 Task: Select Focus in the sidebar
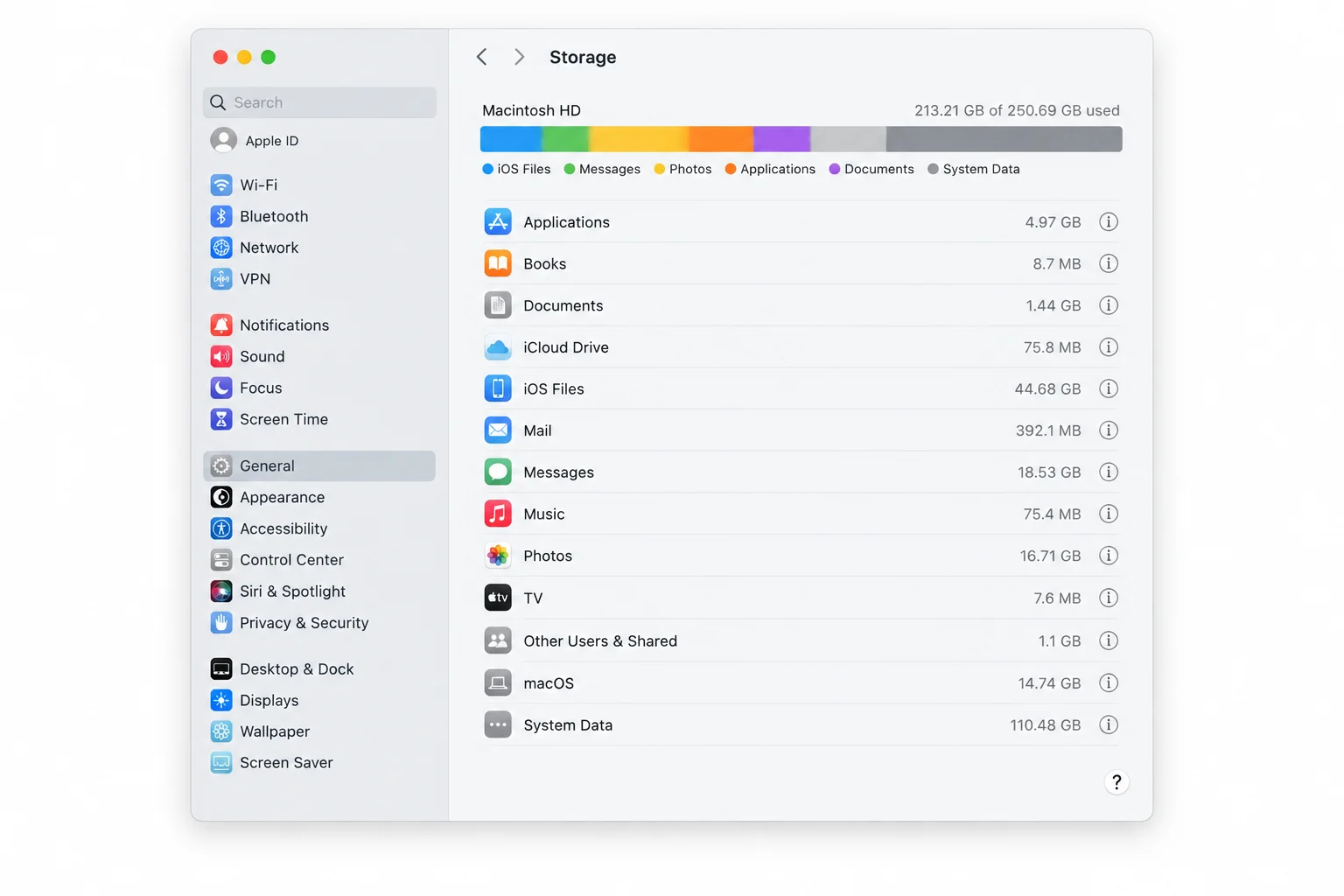click(319, 388)
